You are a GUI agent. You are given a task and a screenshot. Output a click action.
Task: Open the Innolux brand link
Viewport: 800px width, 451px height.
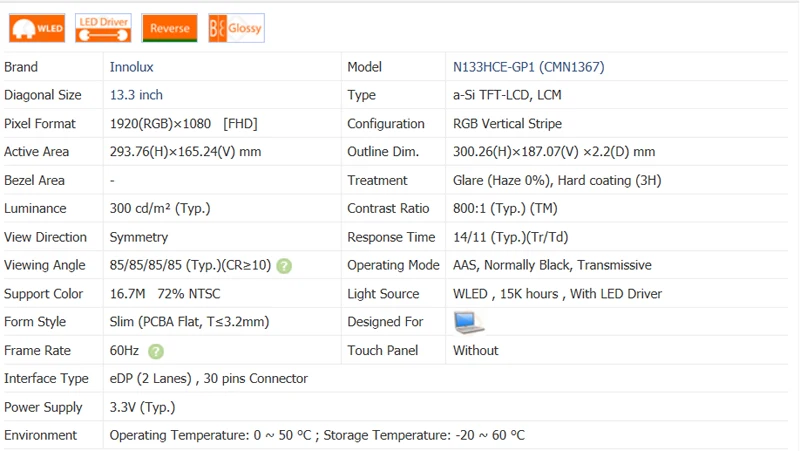132,67
